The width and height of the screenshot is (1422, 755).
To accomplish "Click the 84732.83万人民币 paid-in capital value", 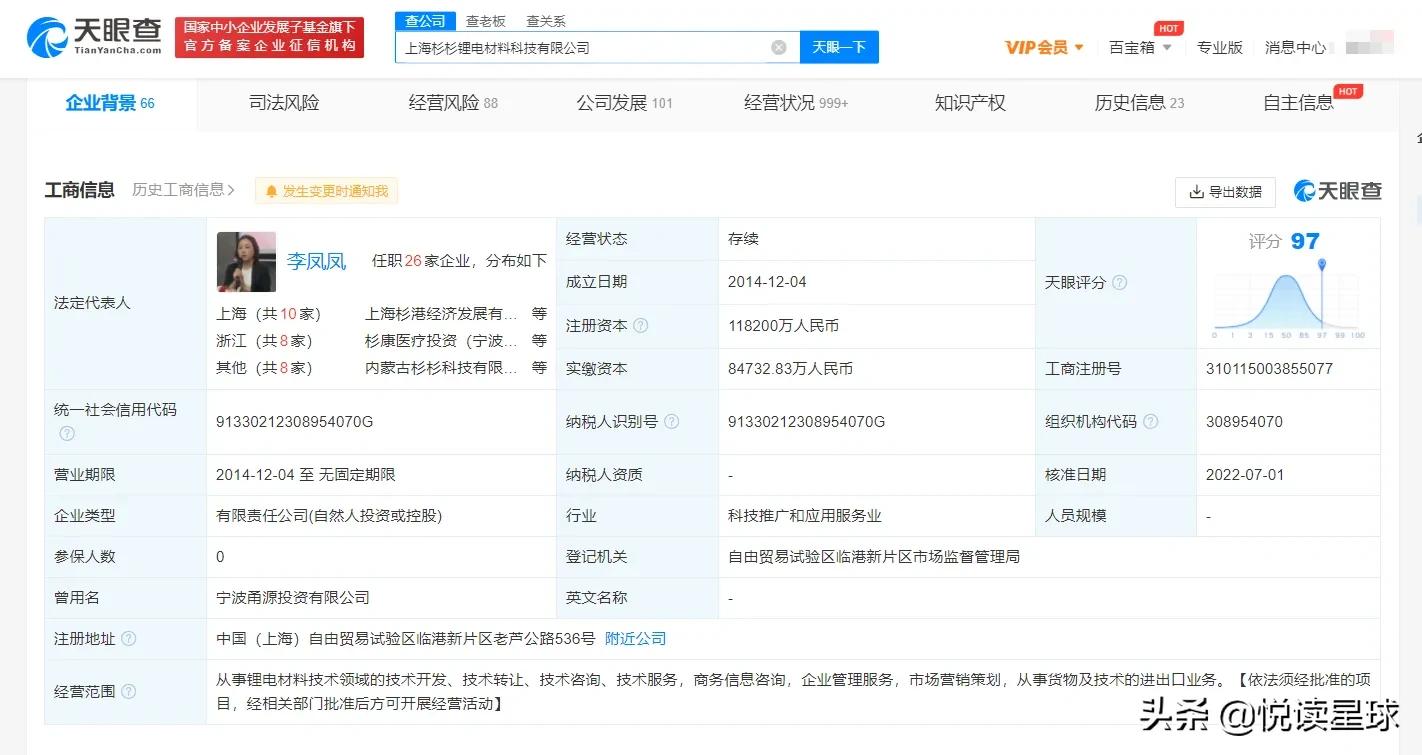I will [790, 368].
